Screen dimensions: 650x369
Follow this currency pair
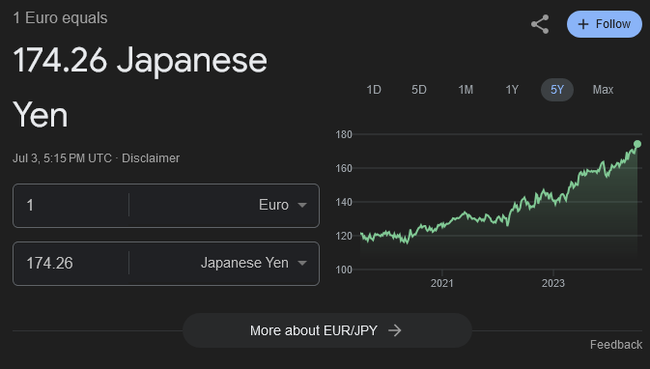[x=604, y=24]
